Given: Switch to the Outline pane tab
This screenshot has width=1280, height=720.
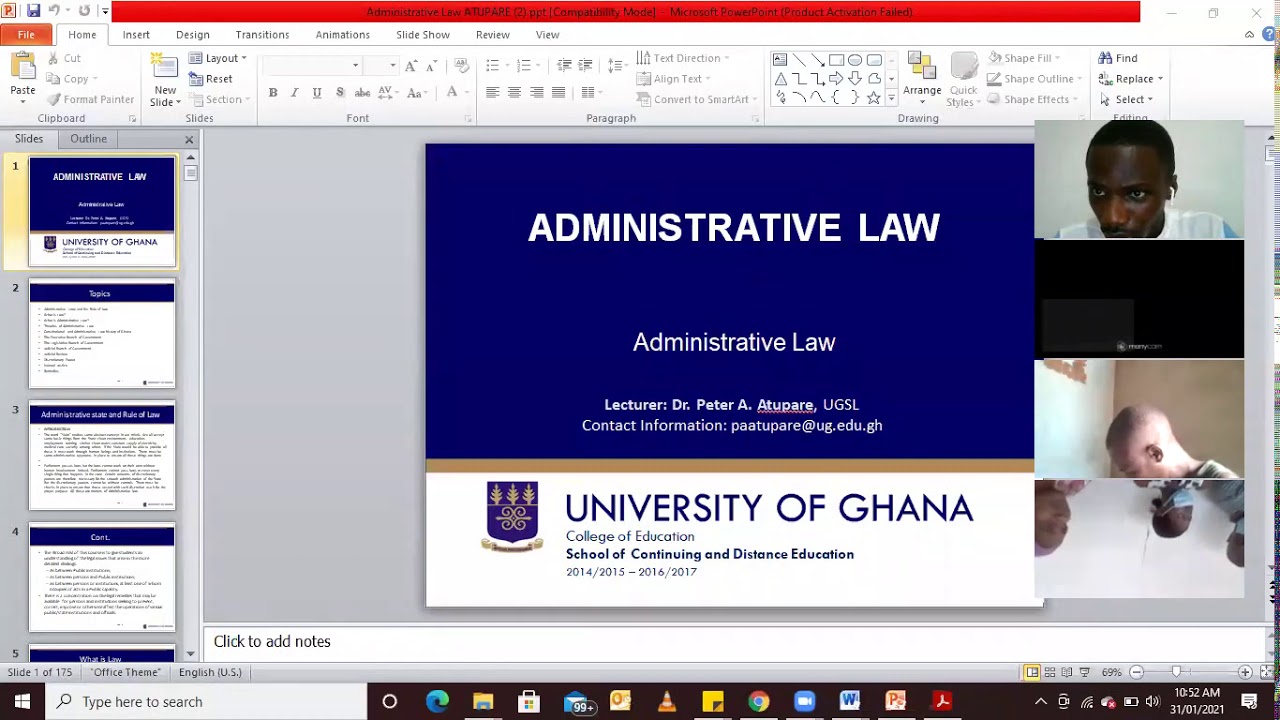Looking at the screenshot, I should (x=88, y=139).
